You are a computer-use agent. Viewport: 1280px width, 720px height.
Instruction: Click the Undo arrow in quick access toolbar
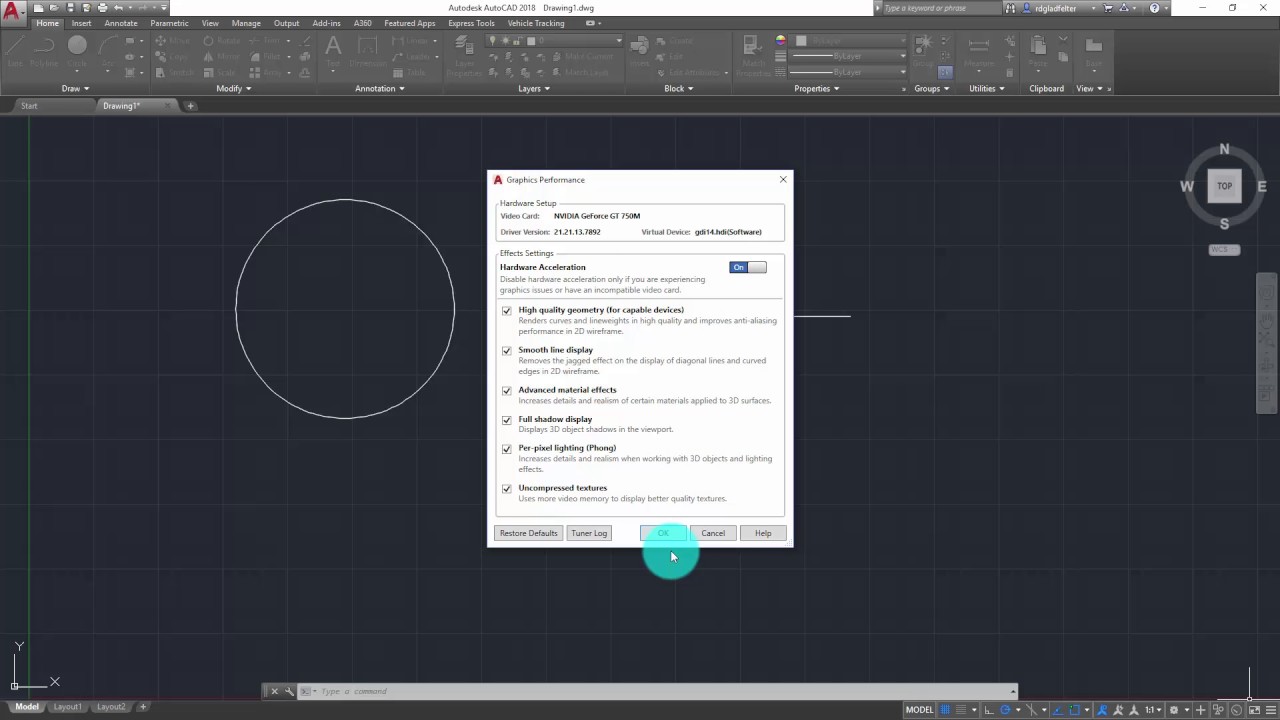coord(118,8)
